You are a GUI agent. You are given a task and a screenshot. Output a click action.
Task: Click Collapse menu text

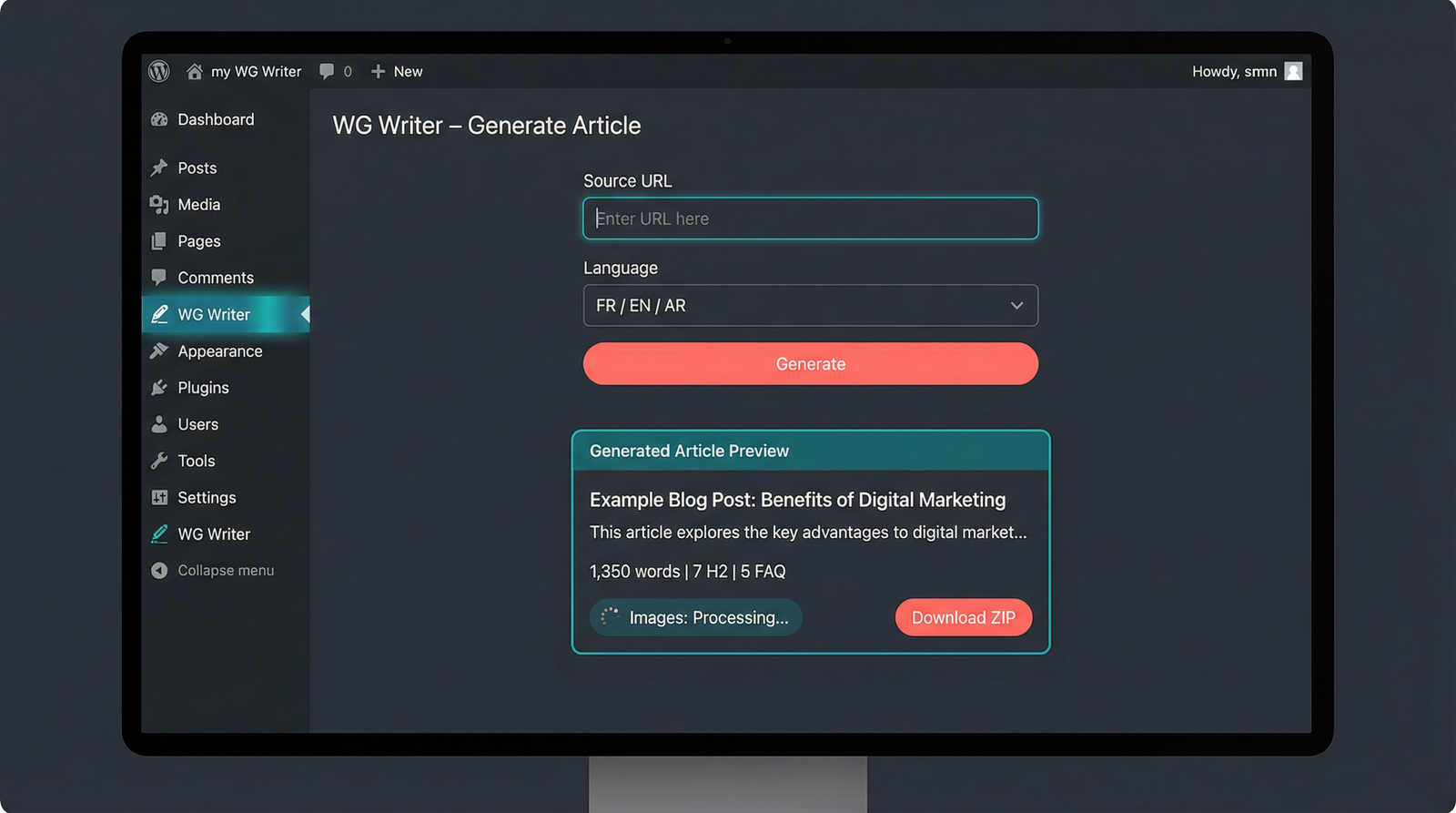pos(226,571)
